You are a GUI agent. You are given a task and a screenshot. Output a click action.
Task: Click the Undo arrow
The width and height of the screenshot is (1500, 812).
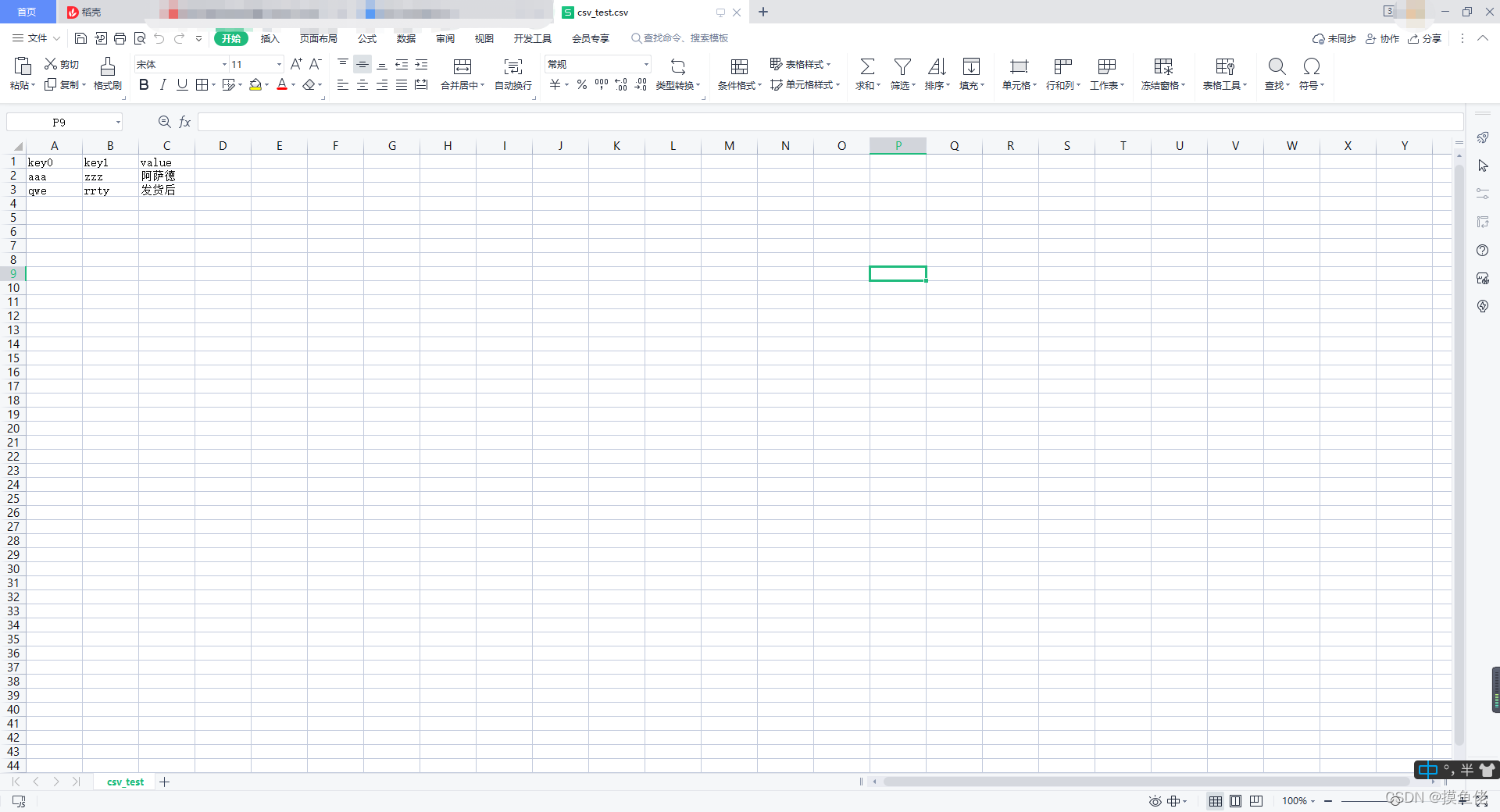[x=159, y=38]
